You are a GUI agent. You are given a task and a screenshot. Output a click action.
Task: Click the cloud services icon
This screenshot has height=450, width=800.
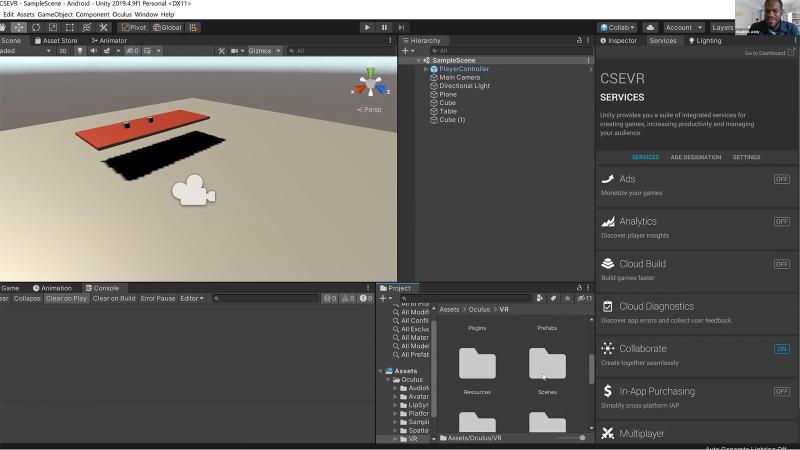[x=650, y=28]
